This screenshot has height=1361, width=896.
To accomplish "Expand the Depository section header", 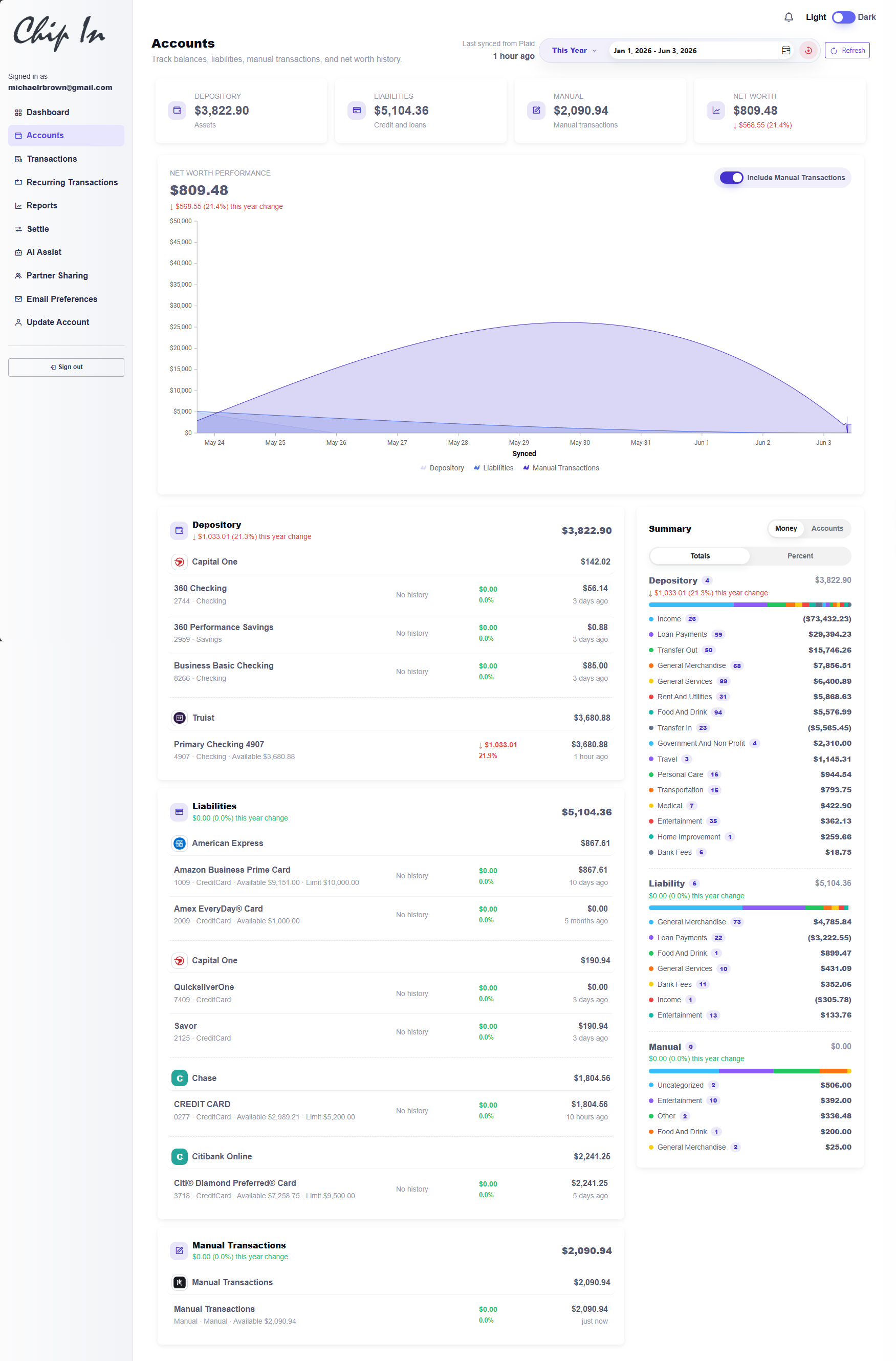I will [390, 530].
